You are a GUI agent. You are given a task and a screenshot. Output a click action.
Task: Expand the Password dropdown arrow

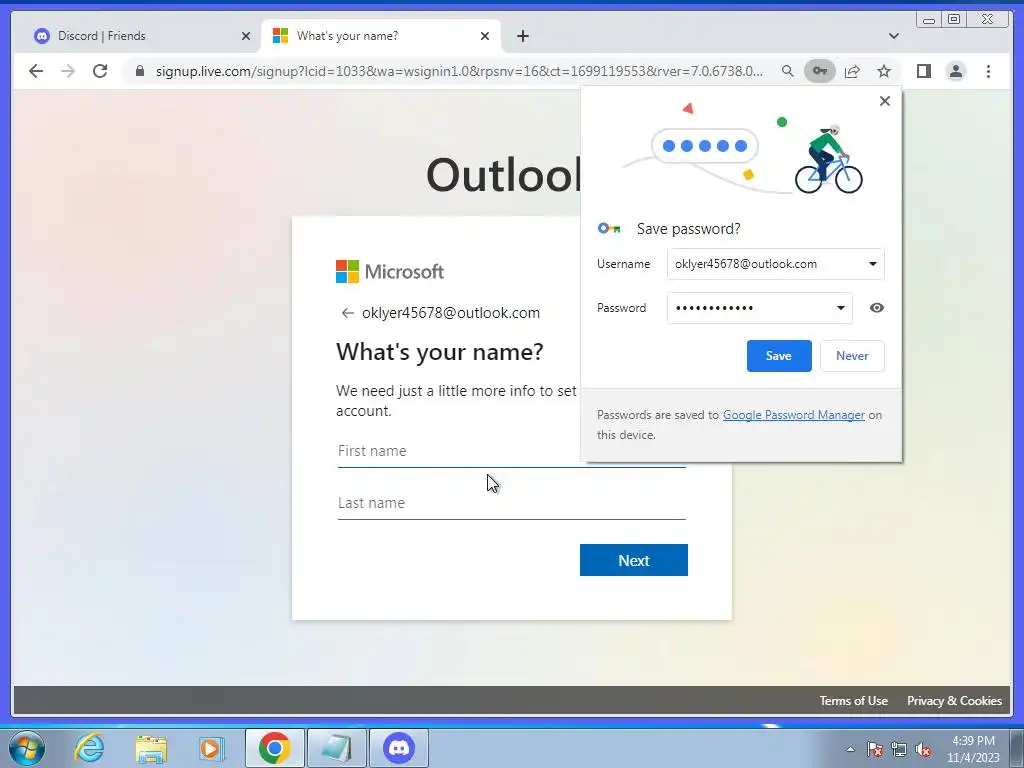tap(840, 308)
